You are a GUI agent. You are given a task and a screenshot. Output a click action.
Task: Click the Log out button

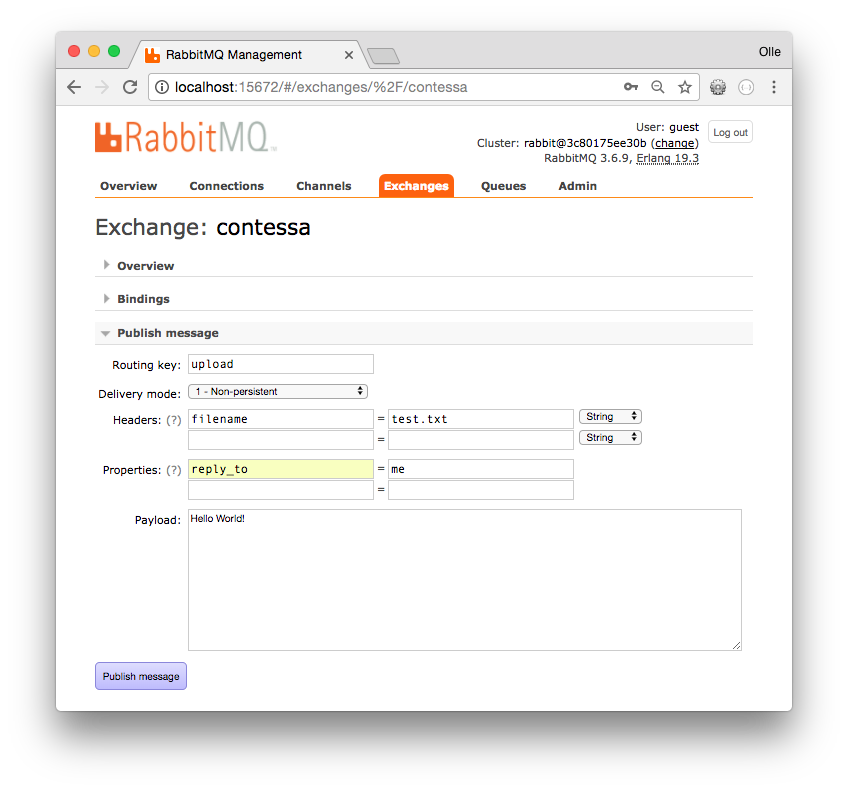click(730, 132)
